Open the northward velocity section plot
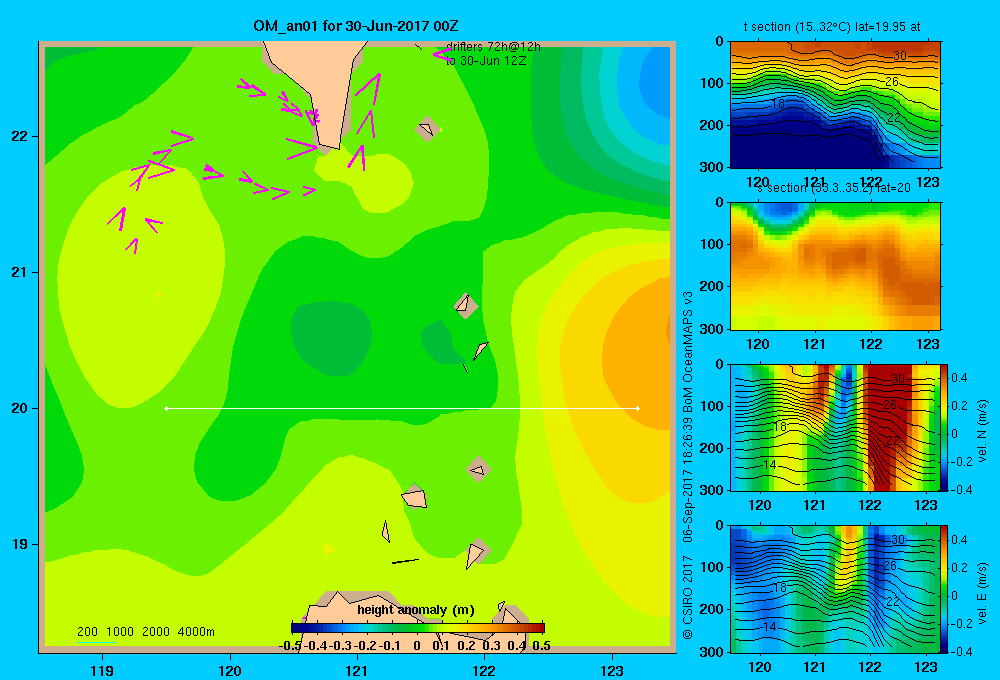 click(835, 427)
